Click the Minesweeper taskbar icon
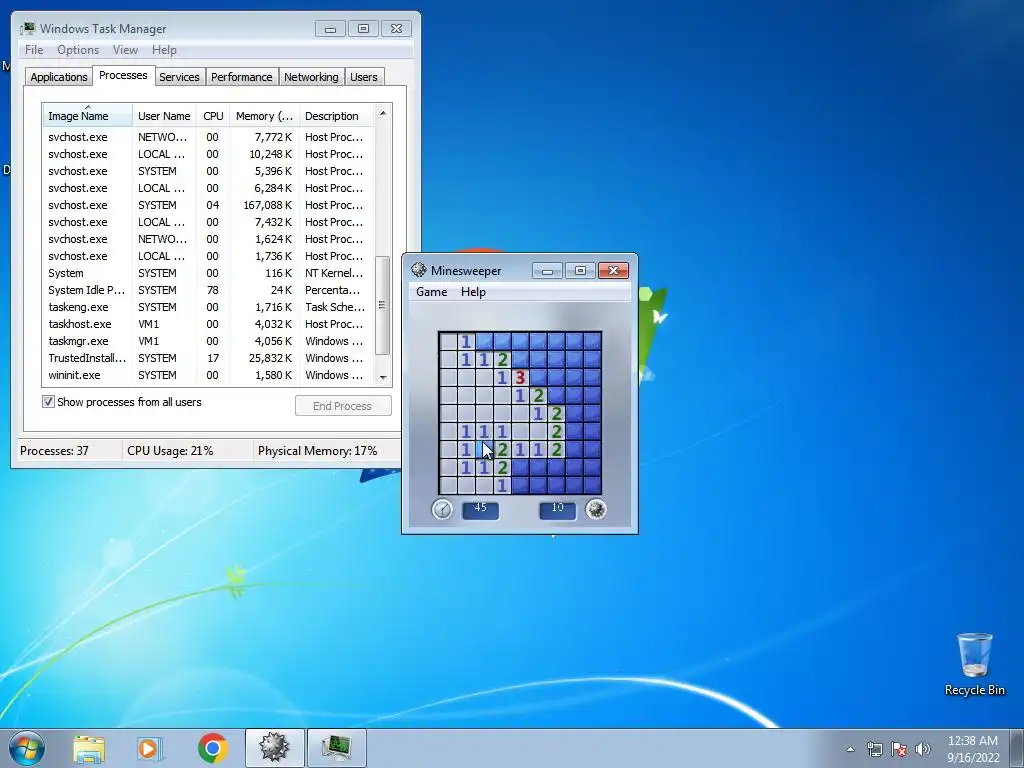The width and height of the screenshot is (1024, 768). [x=274, y=748]
